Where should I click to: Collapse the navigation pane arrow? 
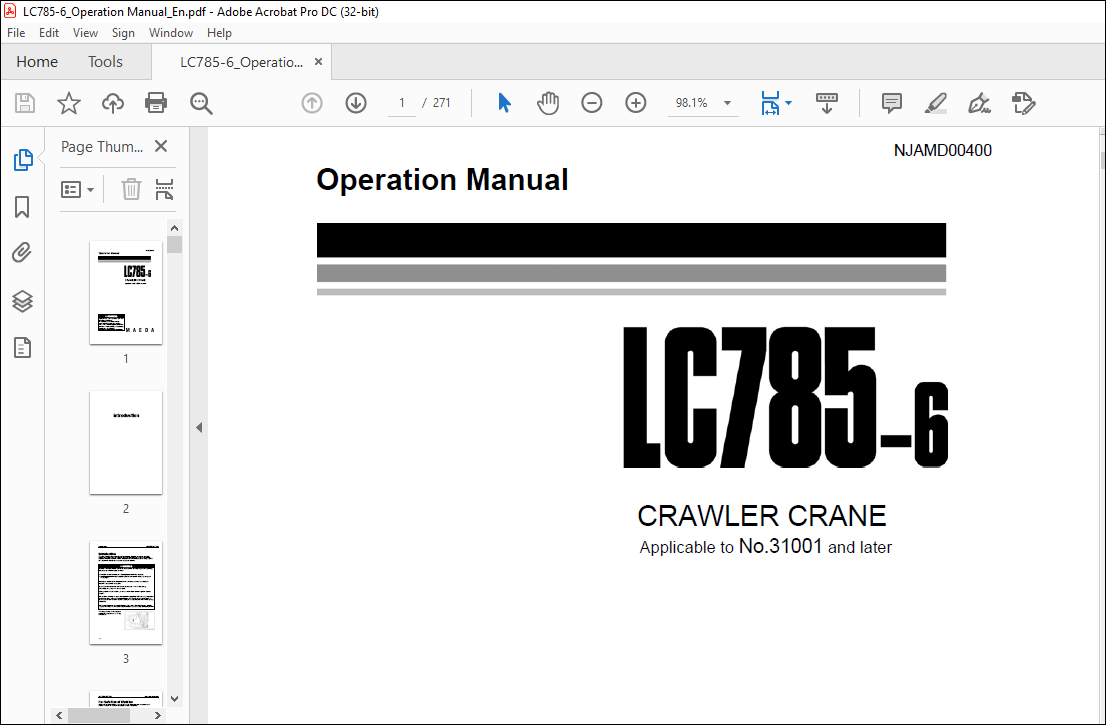(x=199, y=427)
